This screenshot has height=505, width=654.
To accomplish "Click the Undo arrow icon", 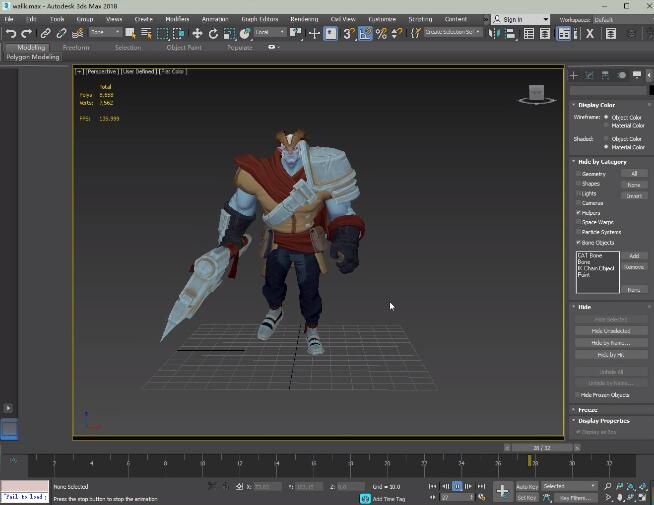I will [11, 33].
